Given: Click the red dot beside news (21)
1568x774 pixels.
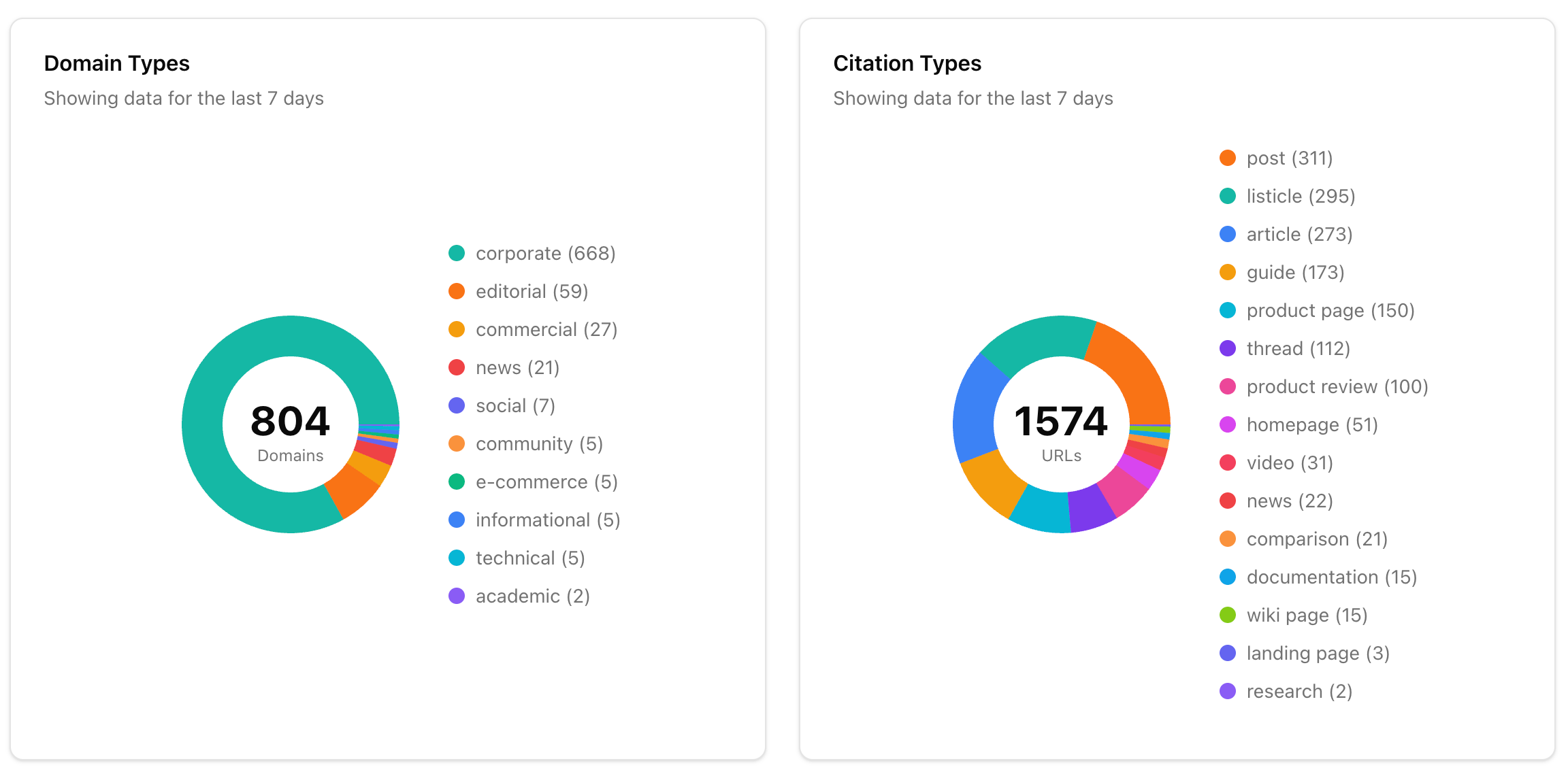Looking at the screenshot, I should point(457,367).
